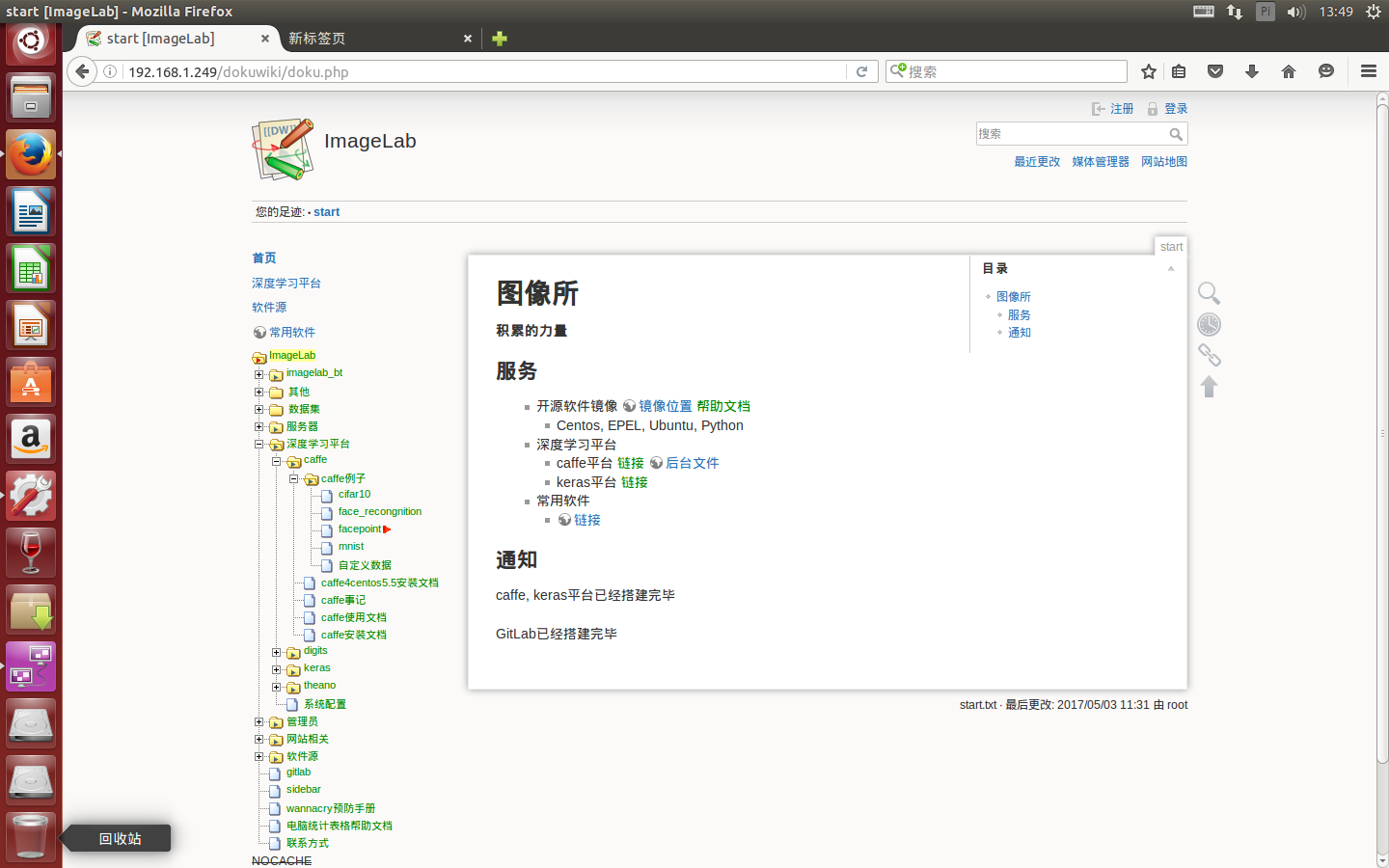Open LibreOffice Impress from the launcher
1389x868 pixels.
click(31, 325)
